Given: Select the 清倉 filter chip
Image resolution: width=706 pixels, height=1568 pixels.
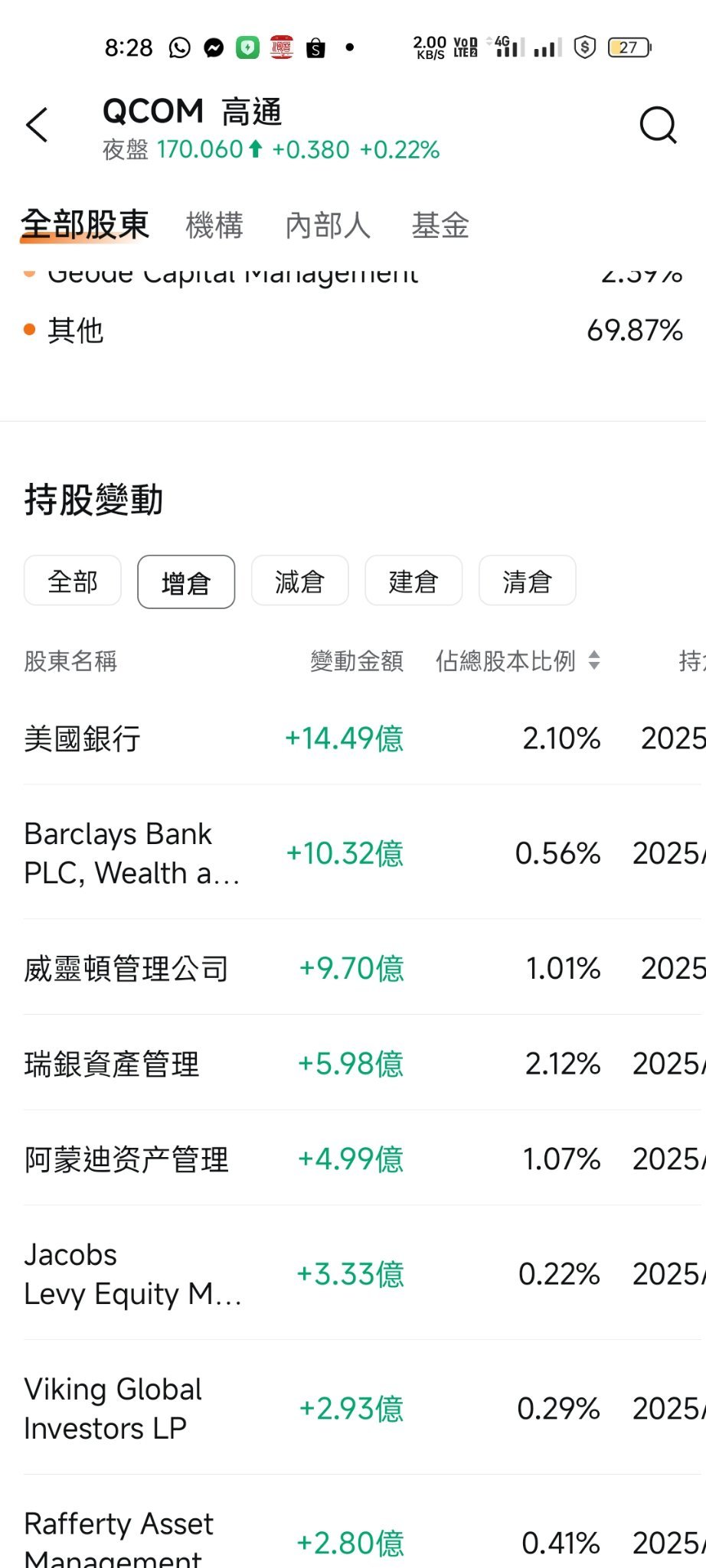Looking at the screenshot, I should pyautogui.click(x=527, y=582).
